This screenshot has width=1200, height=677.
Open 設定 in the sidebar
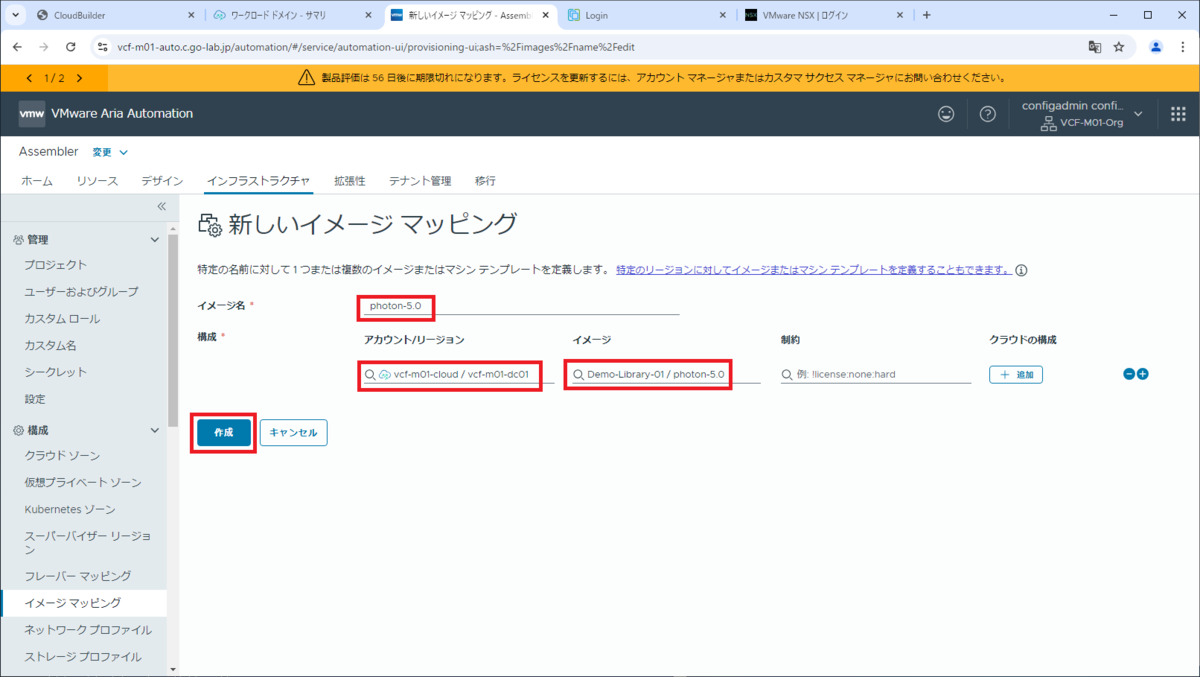[x=35, y=399]
